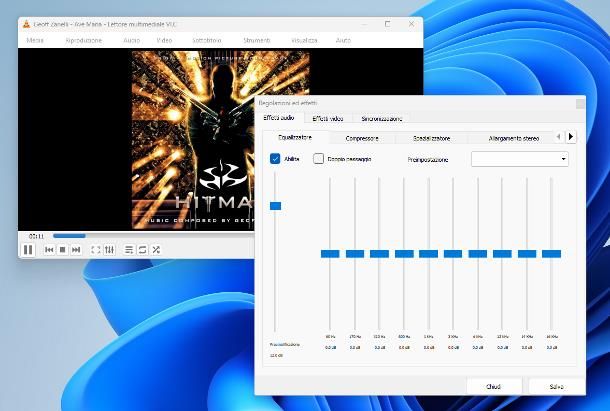Click the 1 KHz frequency label
This screenshot has width=610, height=411.
428,336
